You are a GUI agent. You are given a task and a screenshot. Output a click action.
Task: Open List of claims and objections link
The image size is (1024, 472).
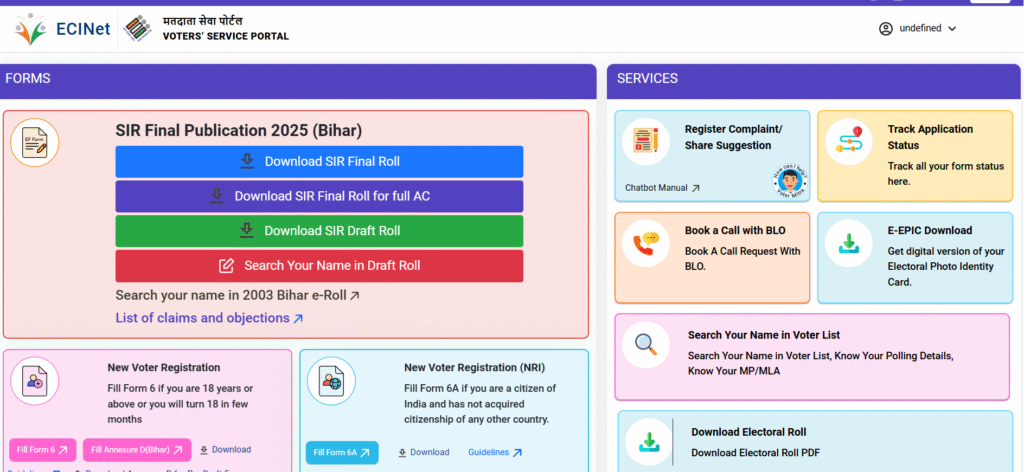(x=210, y=319)
